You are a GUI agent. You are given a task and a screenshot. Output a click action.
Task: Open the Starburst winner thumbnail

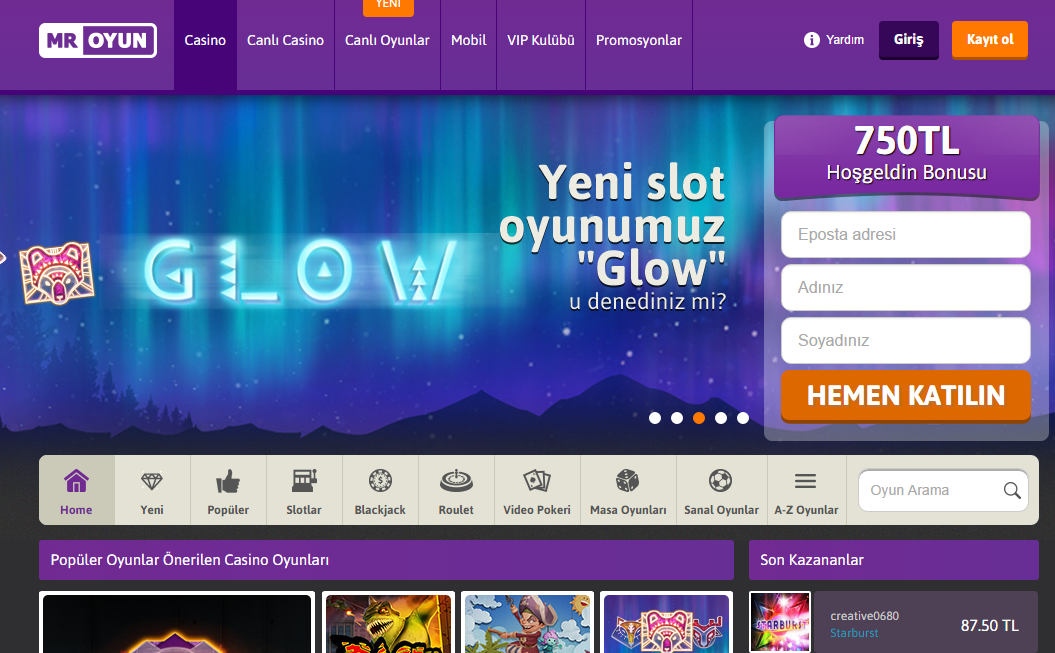pos(780,622)
